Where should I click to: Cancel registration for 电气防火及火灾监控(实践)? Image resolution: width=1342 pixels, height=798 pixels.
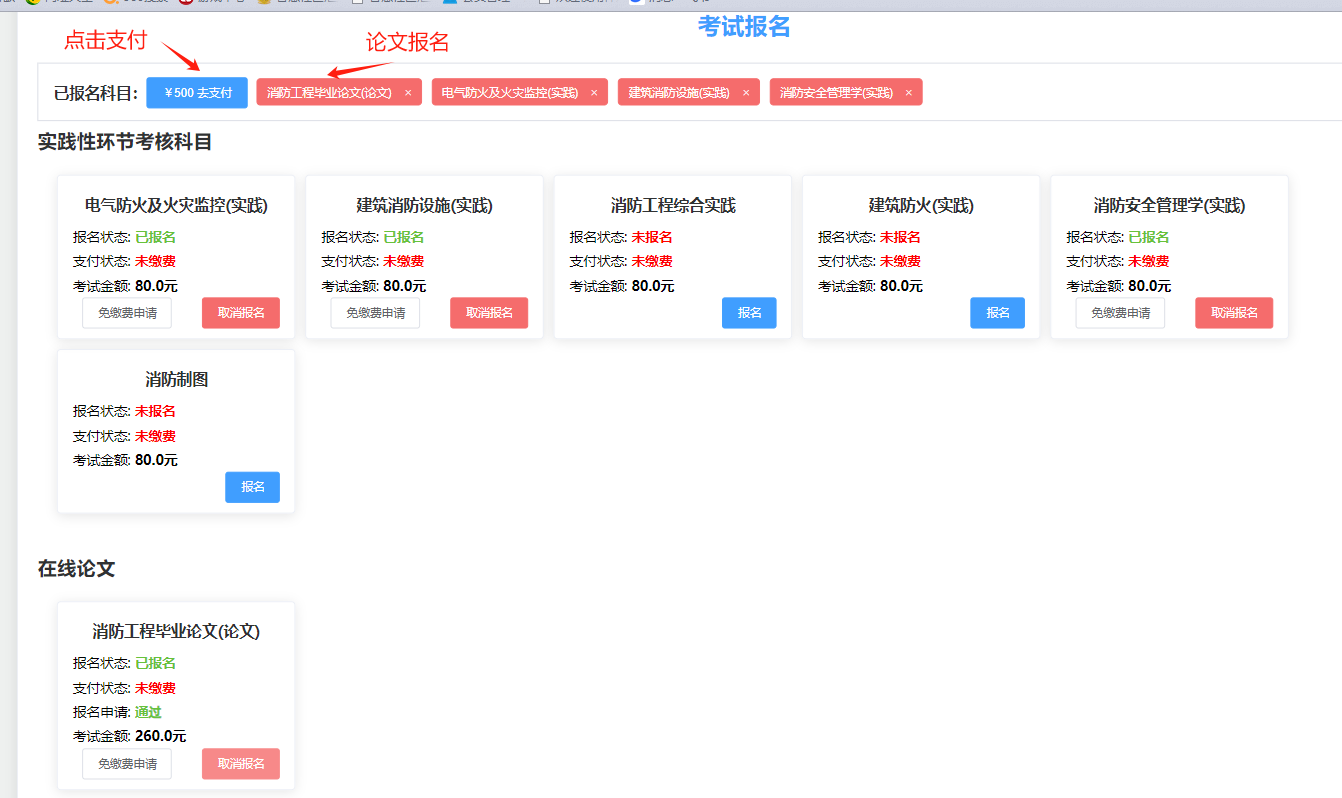[240, 313]
